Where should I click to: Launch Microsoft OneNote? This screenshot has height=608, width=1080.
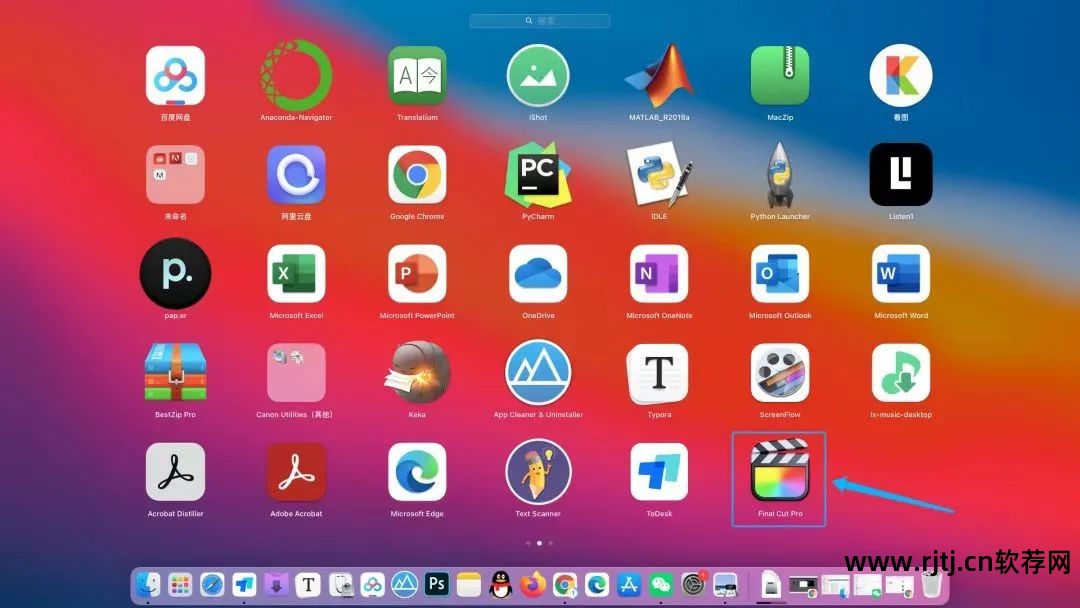[659, 274]
